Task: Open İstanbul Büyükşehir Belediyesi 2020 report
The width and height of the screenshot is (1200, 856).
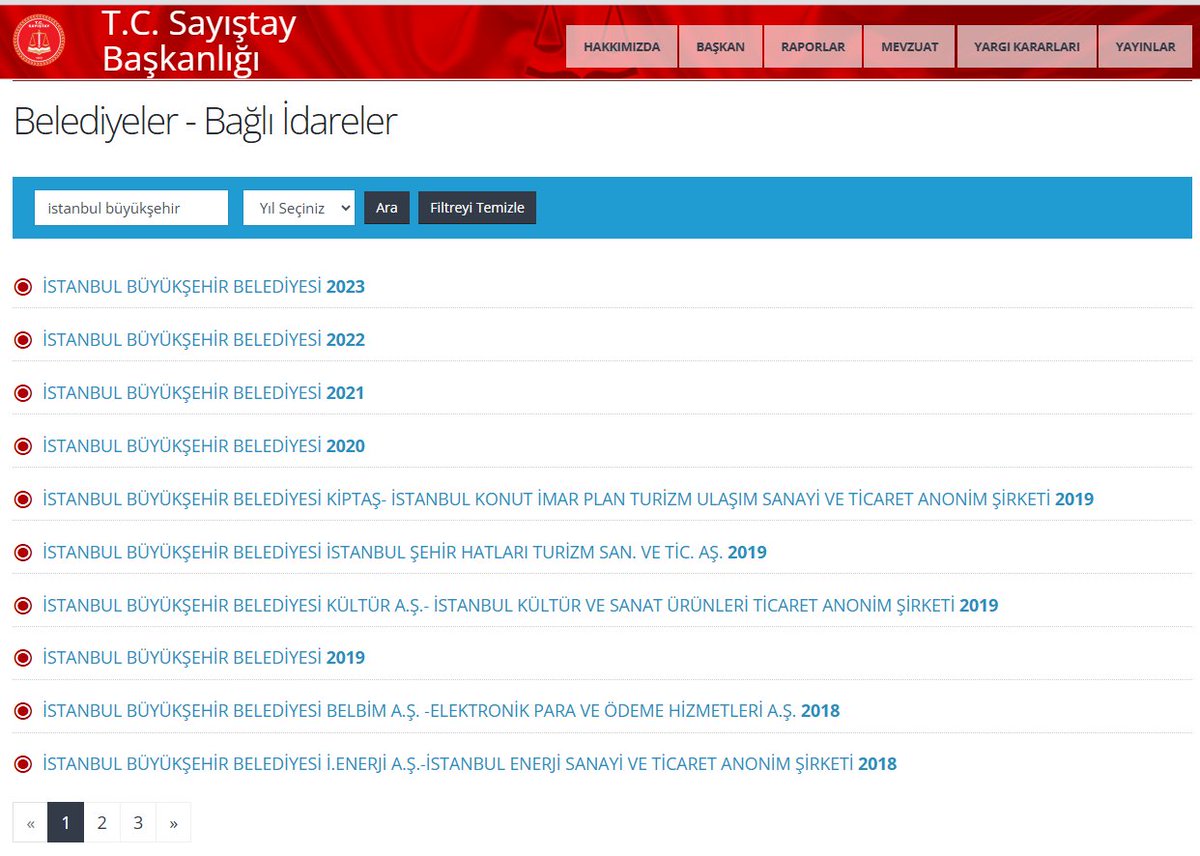Action: (x=204, y=446)
